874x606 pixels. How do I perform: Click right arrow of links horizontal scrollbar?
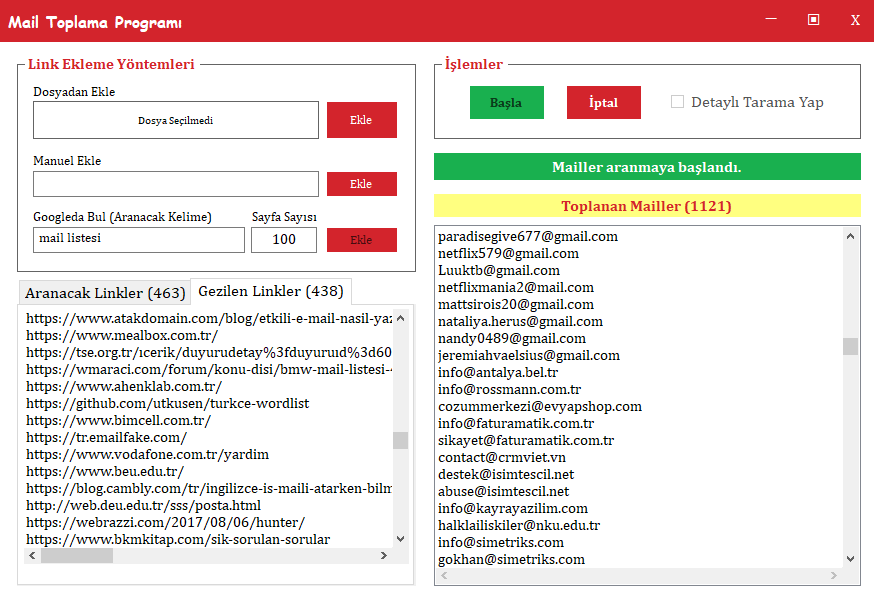385,555
